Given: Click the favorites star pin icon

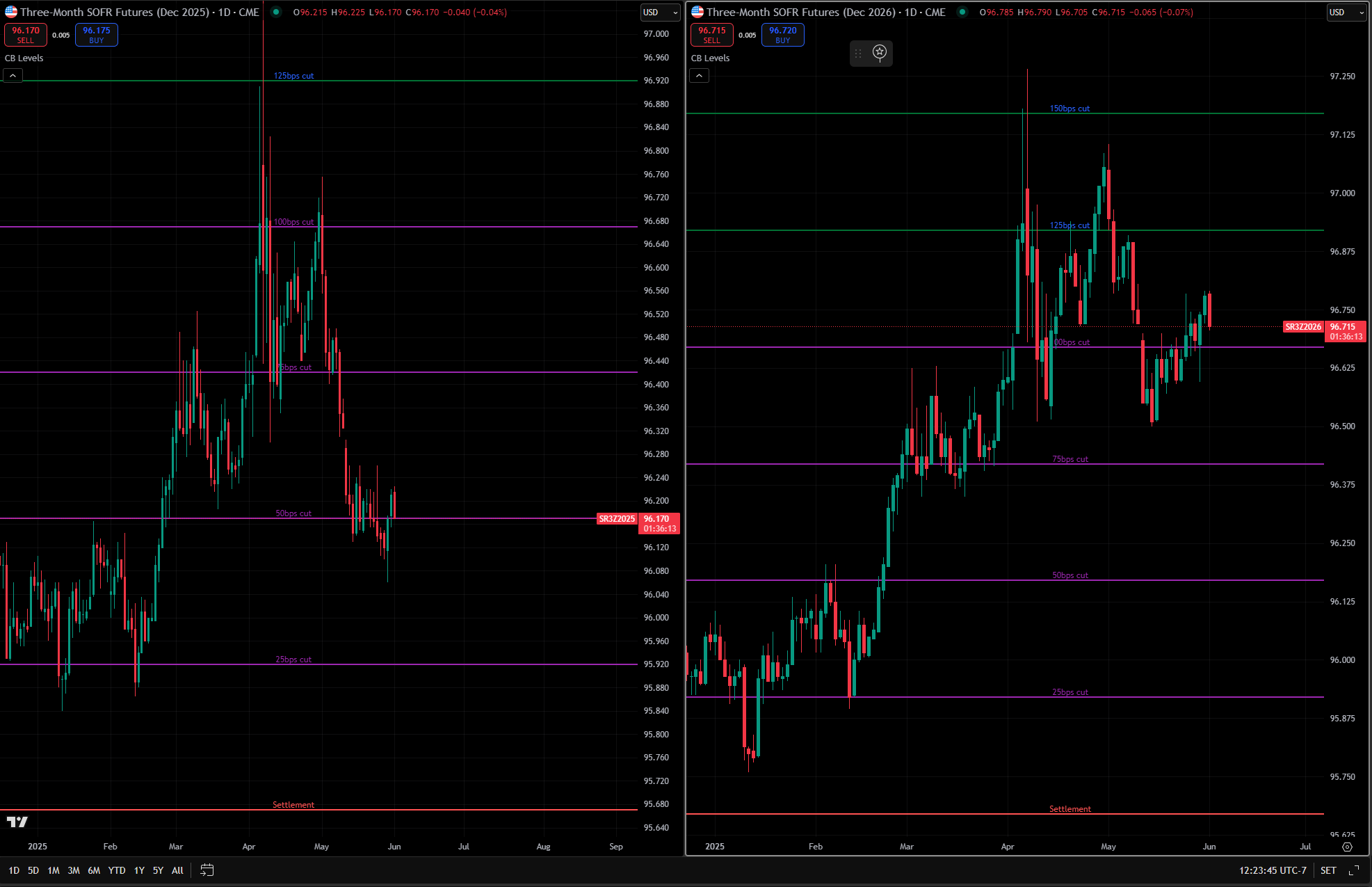Looking at the screenshot, I should coord(880,52).
